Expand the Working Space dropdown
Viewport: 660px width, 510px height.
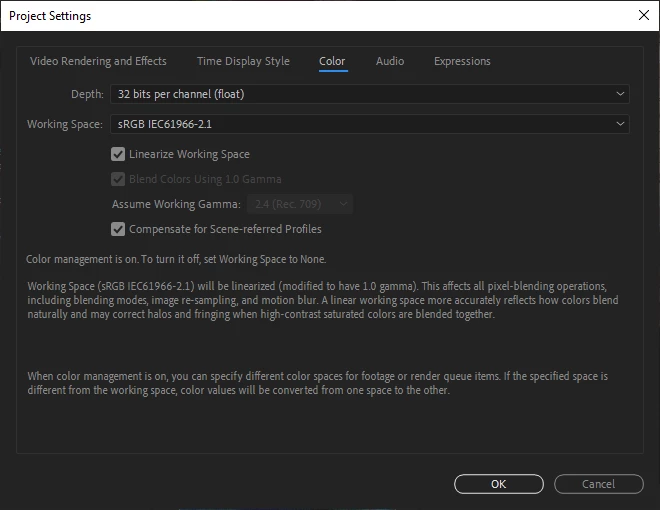tap(370, 124)
